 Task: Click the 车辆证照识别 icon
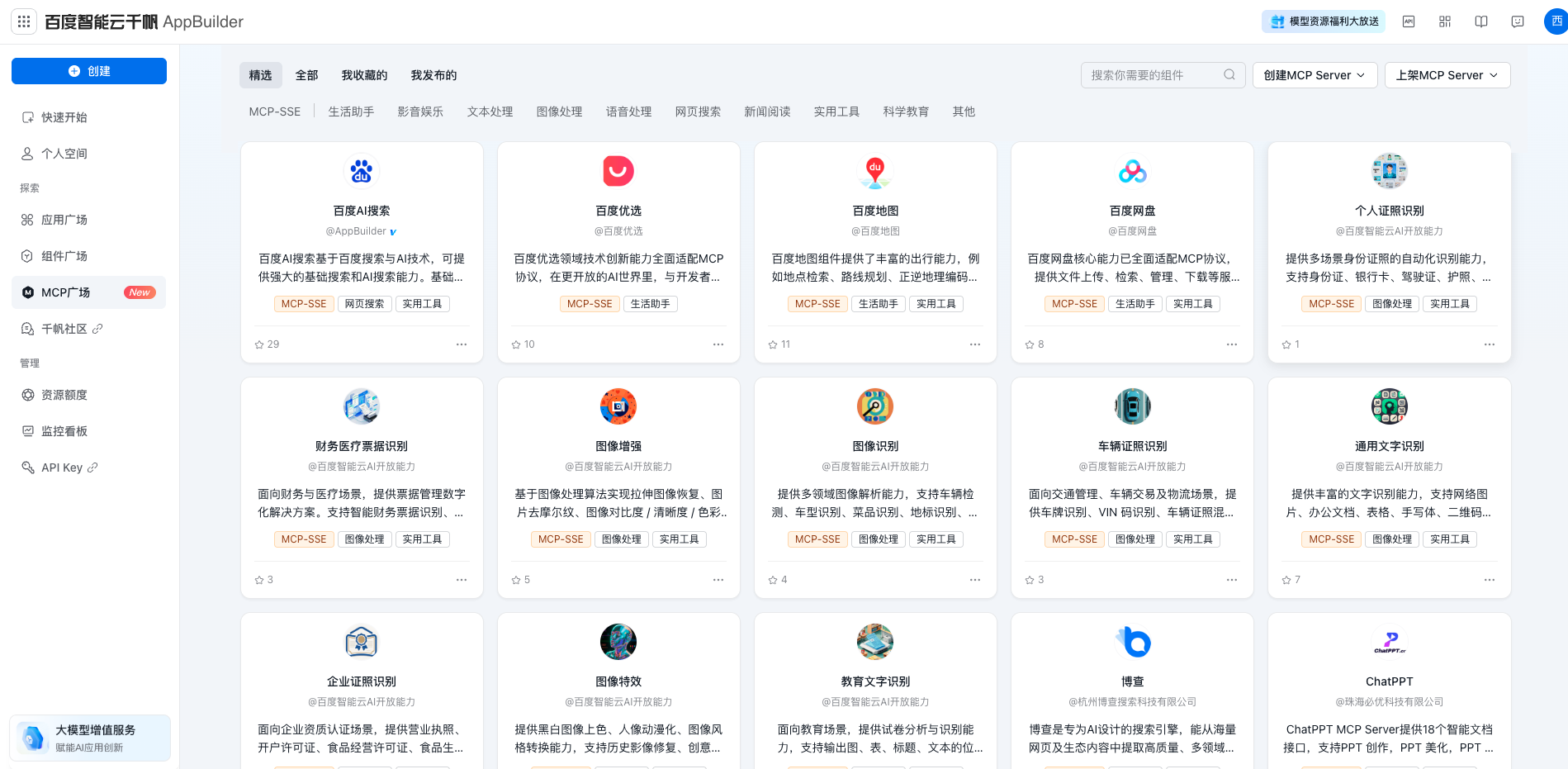tap(1133, 406)
